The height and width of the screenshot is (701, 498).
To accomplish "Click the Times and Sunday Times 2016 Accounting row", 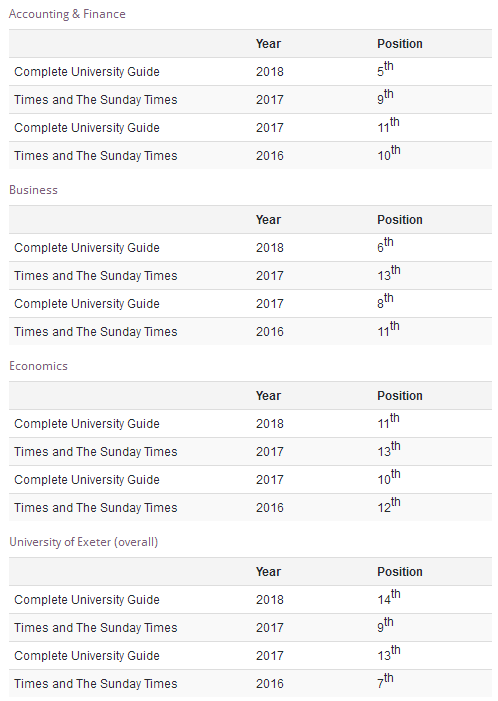I will pyautogui.click(x=250, y=156).
